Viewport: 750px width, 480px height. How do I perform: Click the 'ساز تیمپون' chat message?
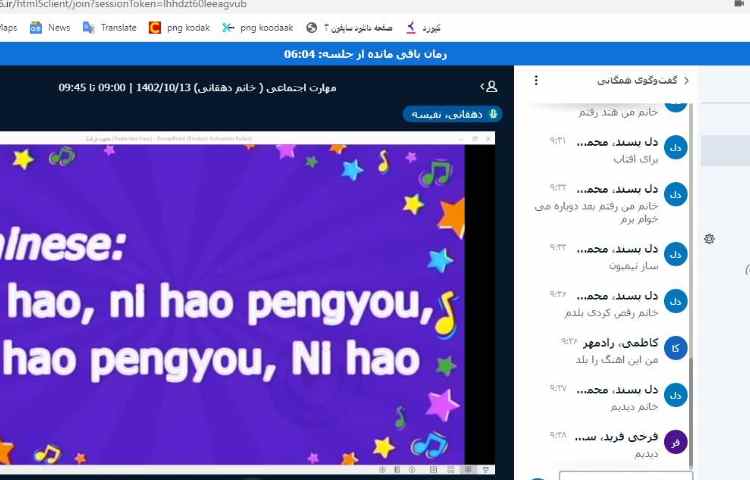634,266
